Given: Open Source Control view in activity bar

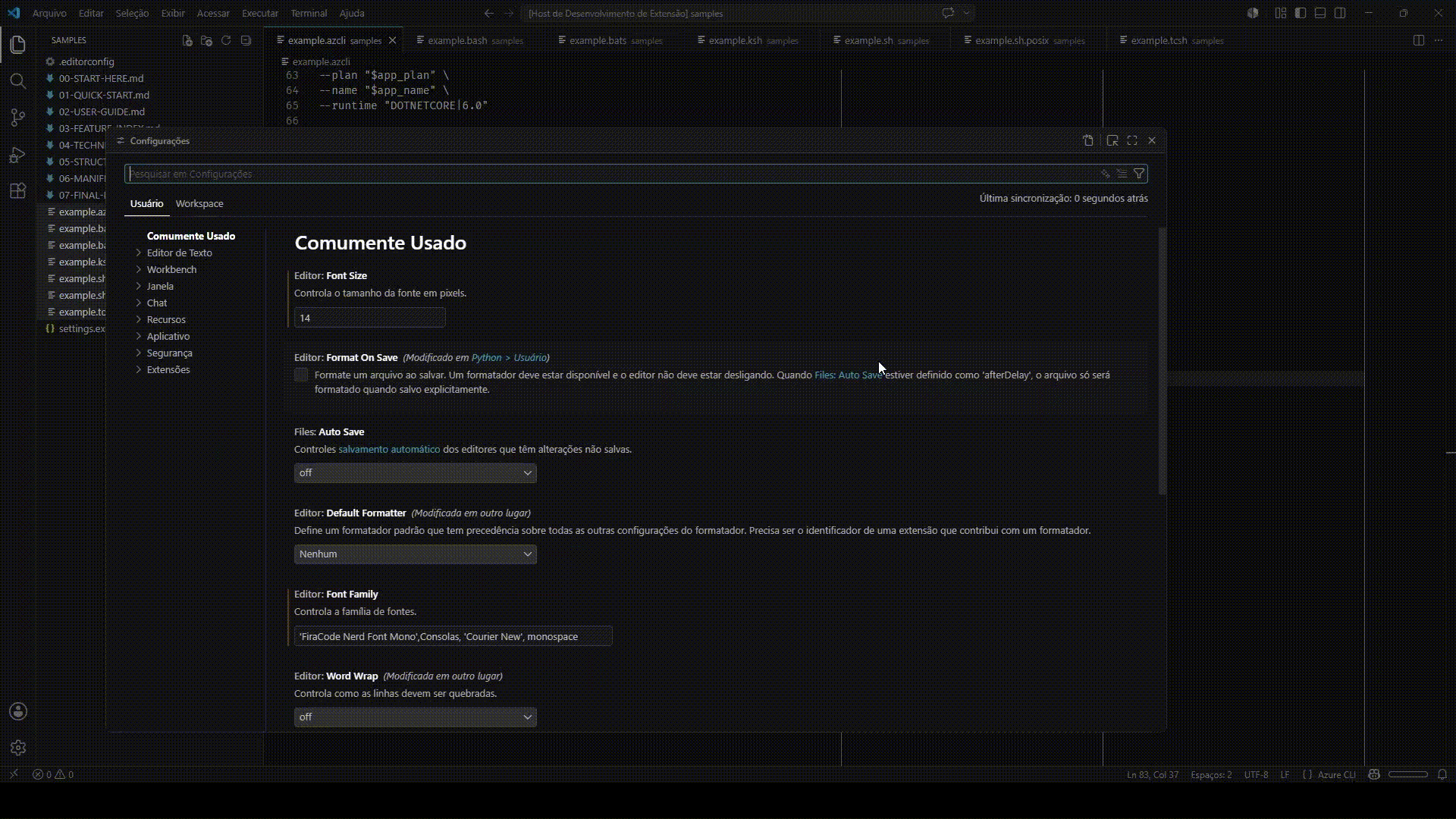Looking at the screenshot, I should [18, 118].
